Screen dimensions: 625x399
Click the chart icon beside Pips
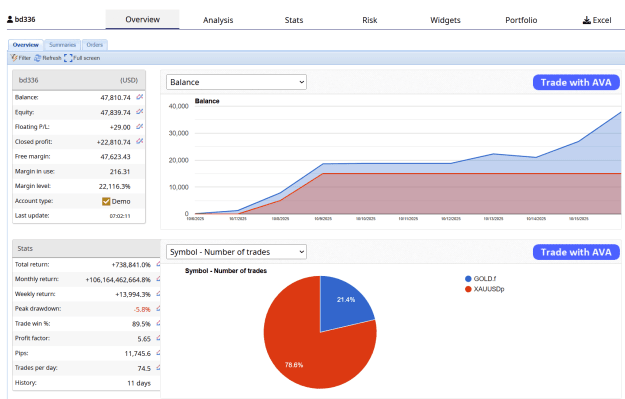tap(158, 352)
